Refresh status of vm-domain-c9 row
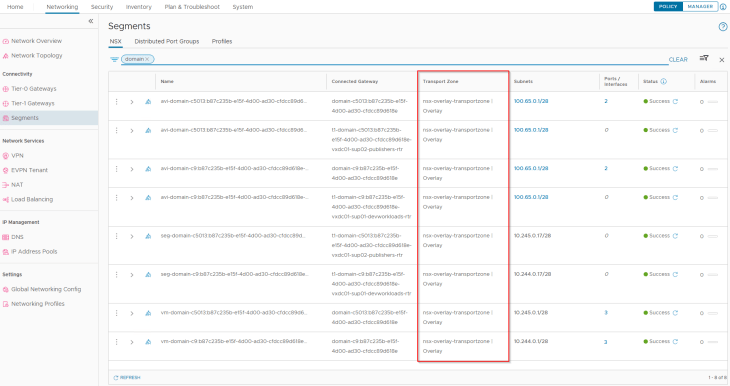The image size is (730, 386). [675, 342]
